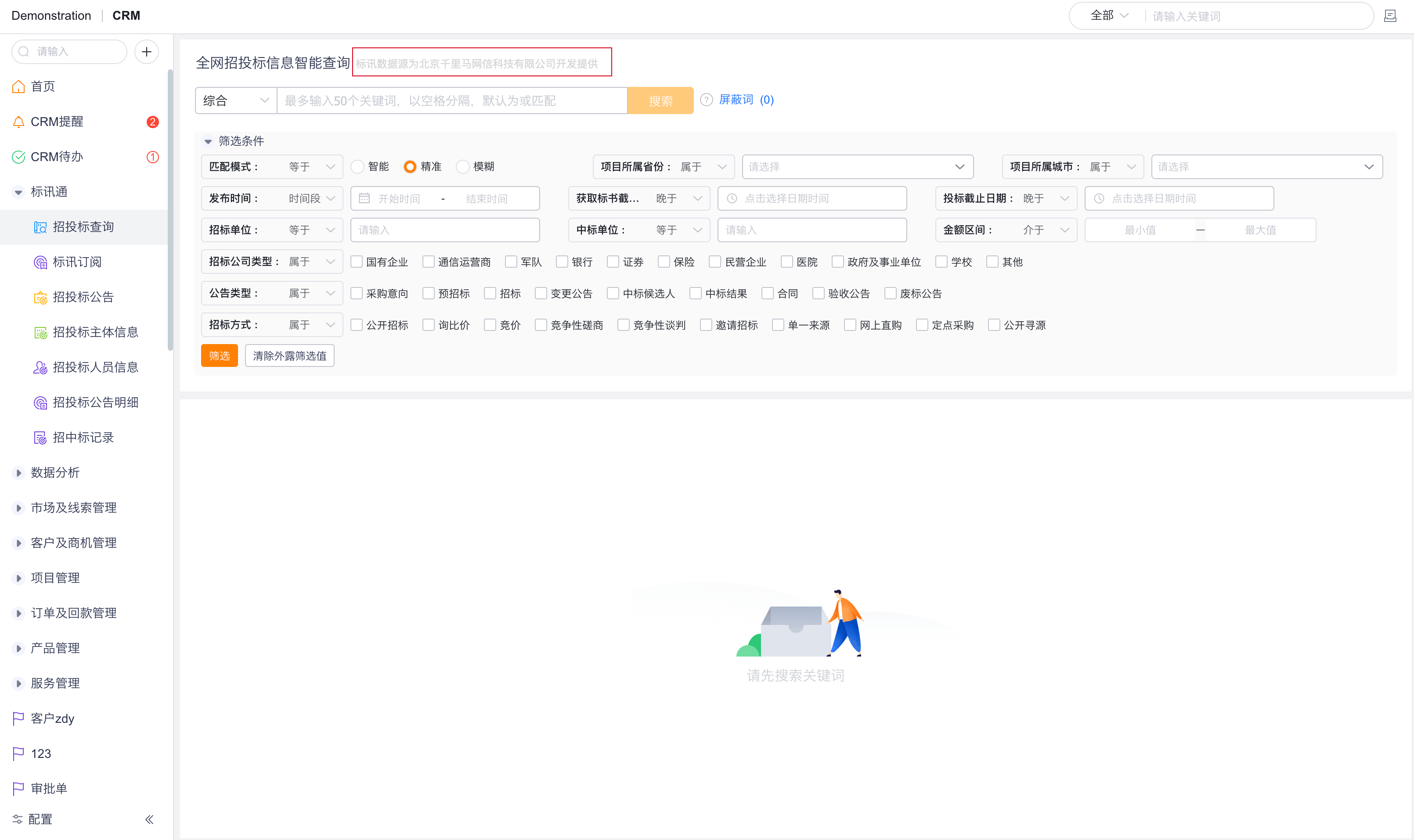
Task: Collapse the 筛选条件 section
Action: (208, 141)
